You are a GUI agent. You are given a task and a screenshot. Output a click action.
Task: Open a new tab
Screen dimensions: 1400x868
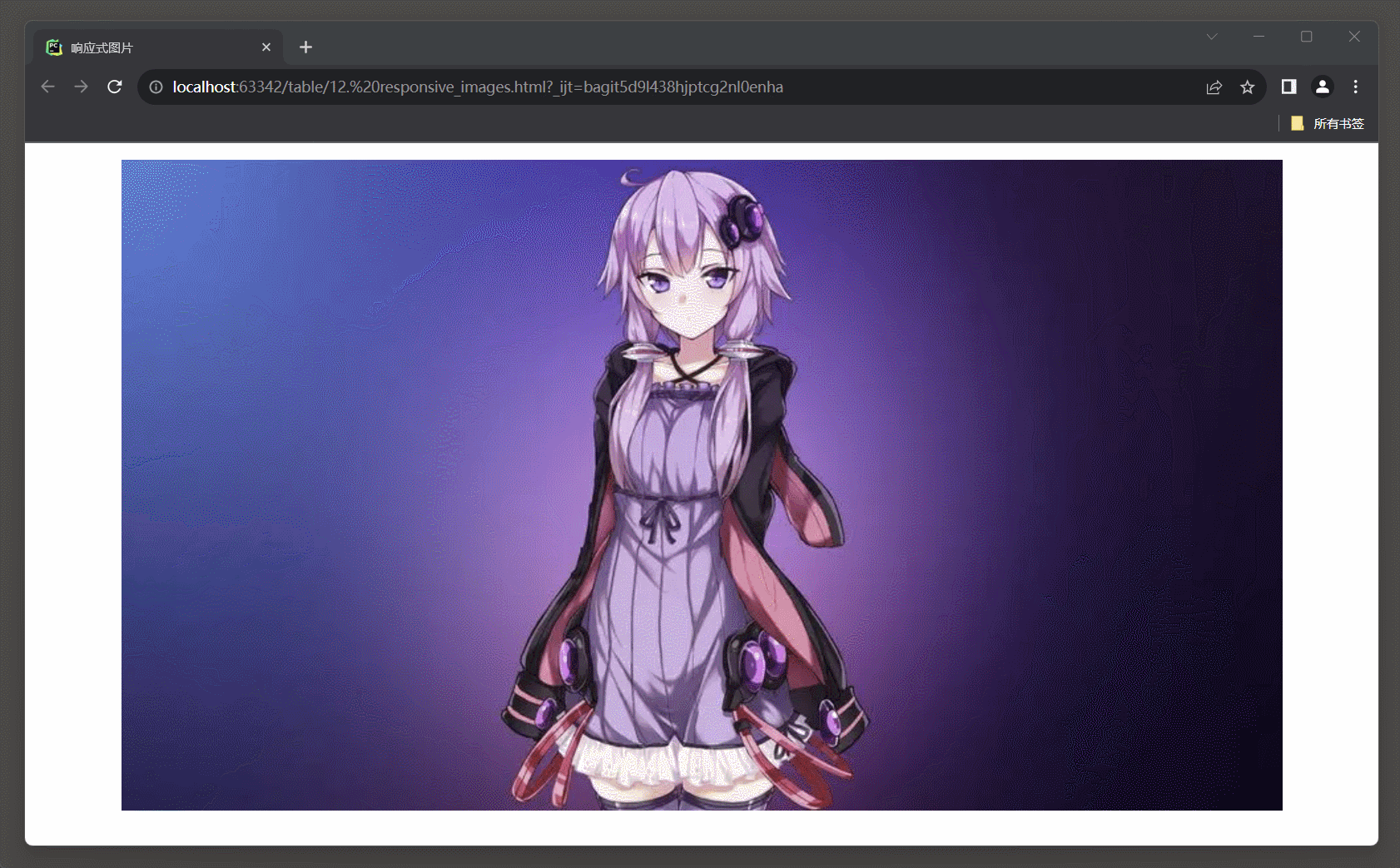pos(305,47)
